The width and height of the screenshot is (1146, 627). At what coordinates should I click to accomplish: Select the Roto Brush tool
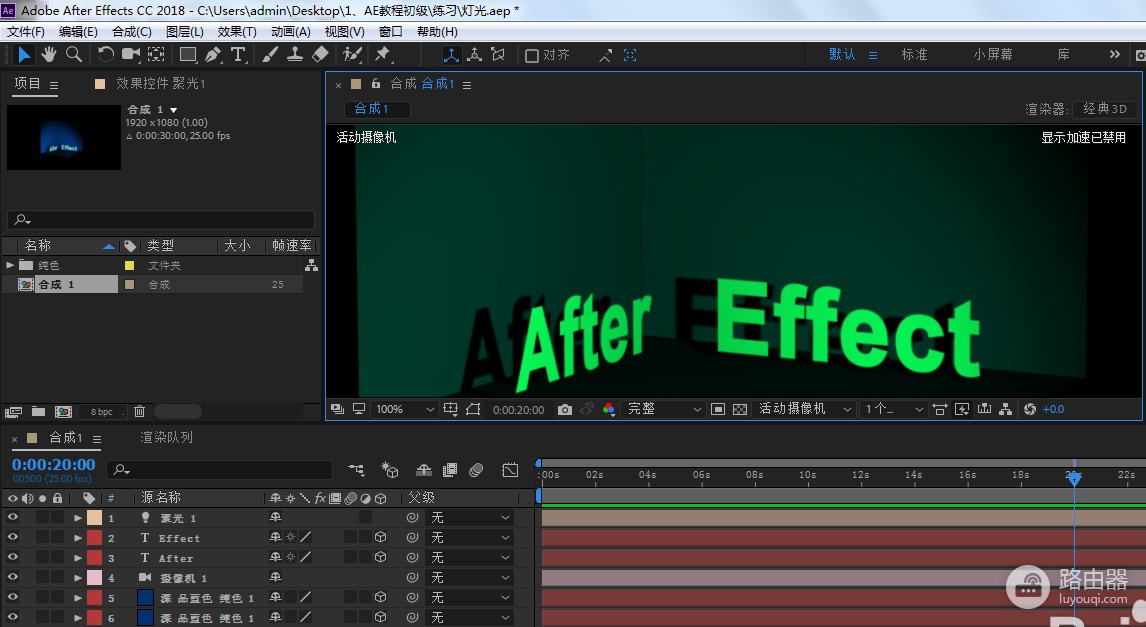pos(352,55)
